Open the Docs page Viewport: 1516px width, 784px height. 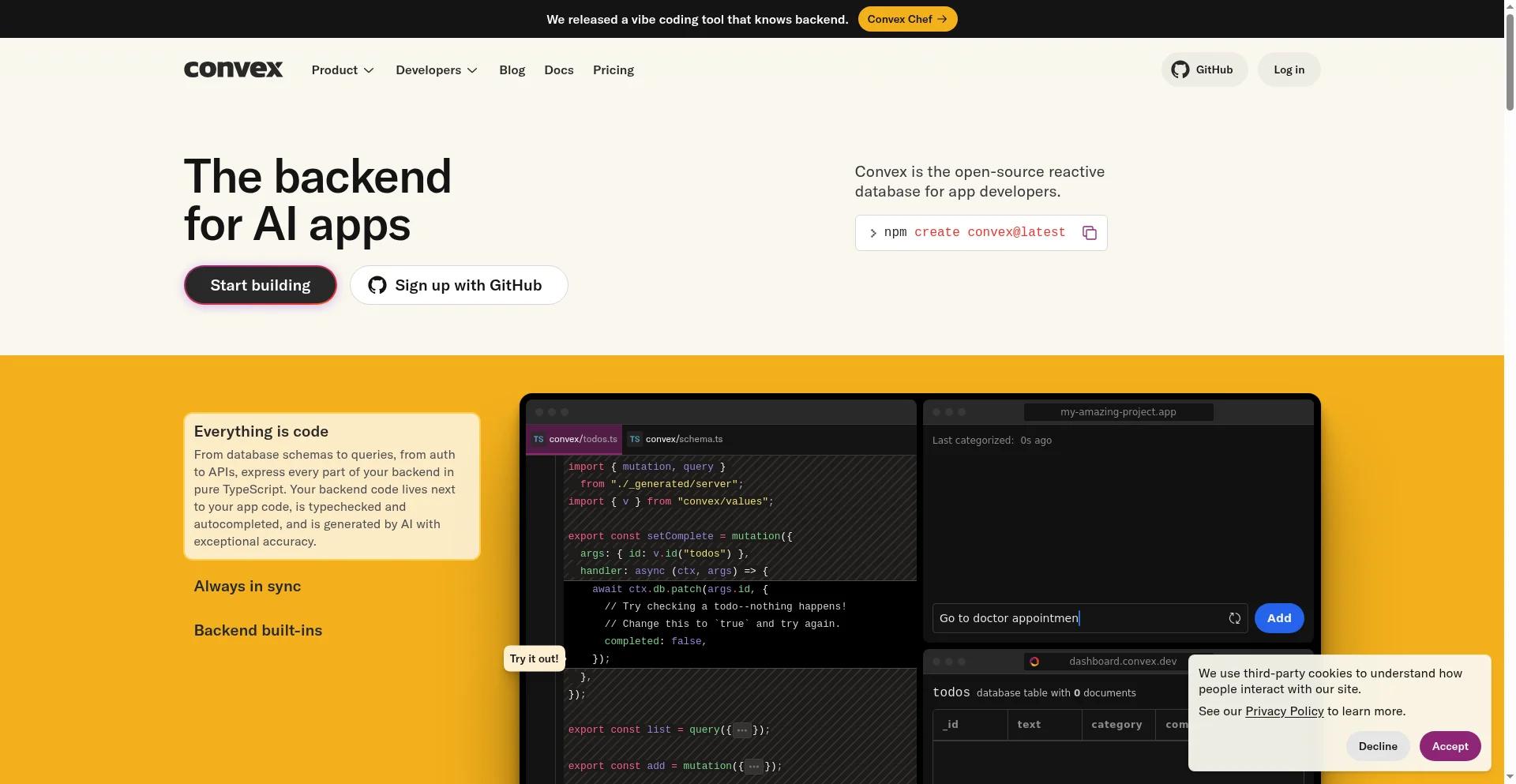pyautogui.click(x=559, y=70)
